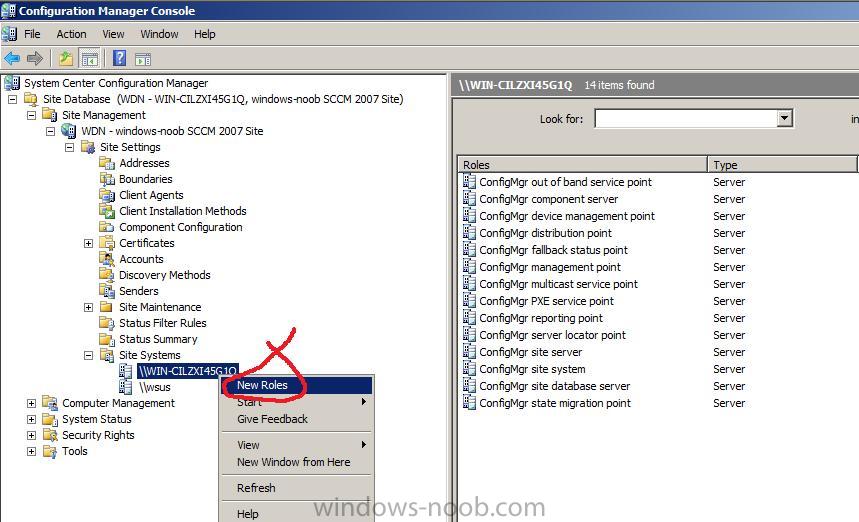Click the Component Configuration icon
This screenshot has height=522, width=859.
[x=107, y=227]
